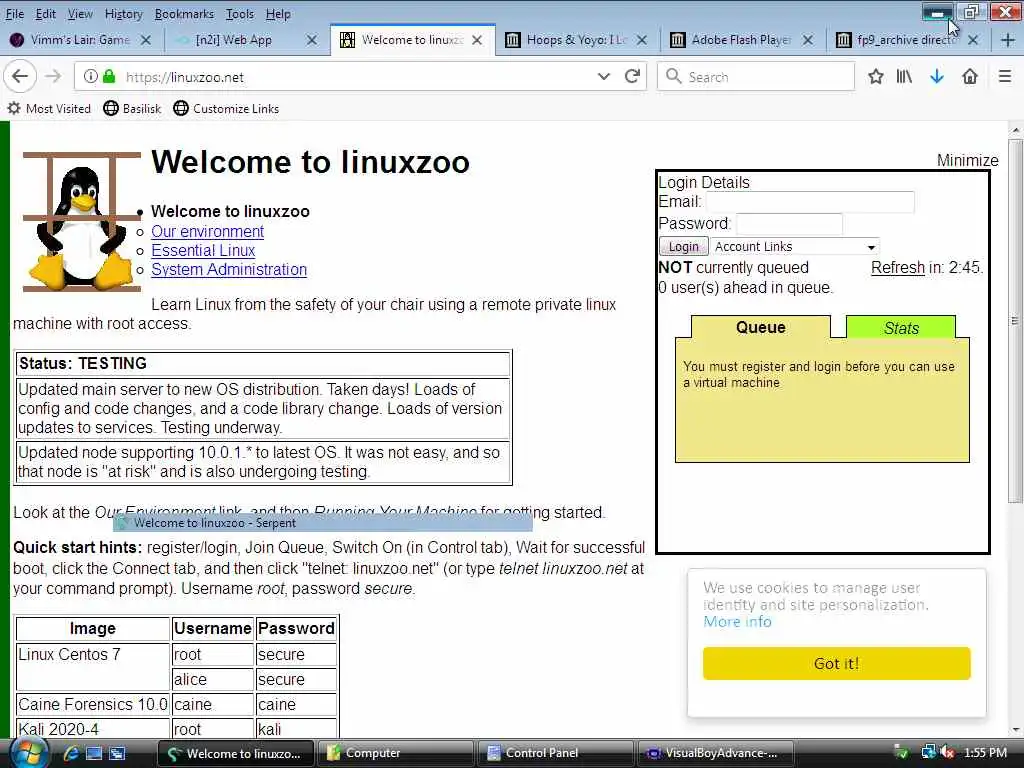Image resolution: width=1024 pixels, height=768 pixels.
Task: Open the Help menu
Action: pyautogui.click(x=278, y=14)
